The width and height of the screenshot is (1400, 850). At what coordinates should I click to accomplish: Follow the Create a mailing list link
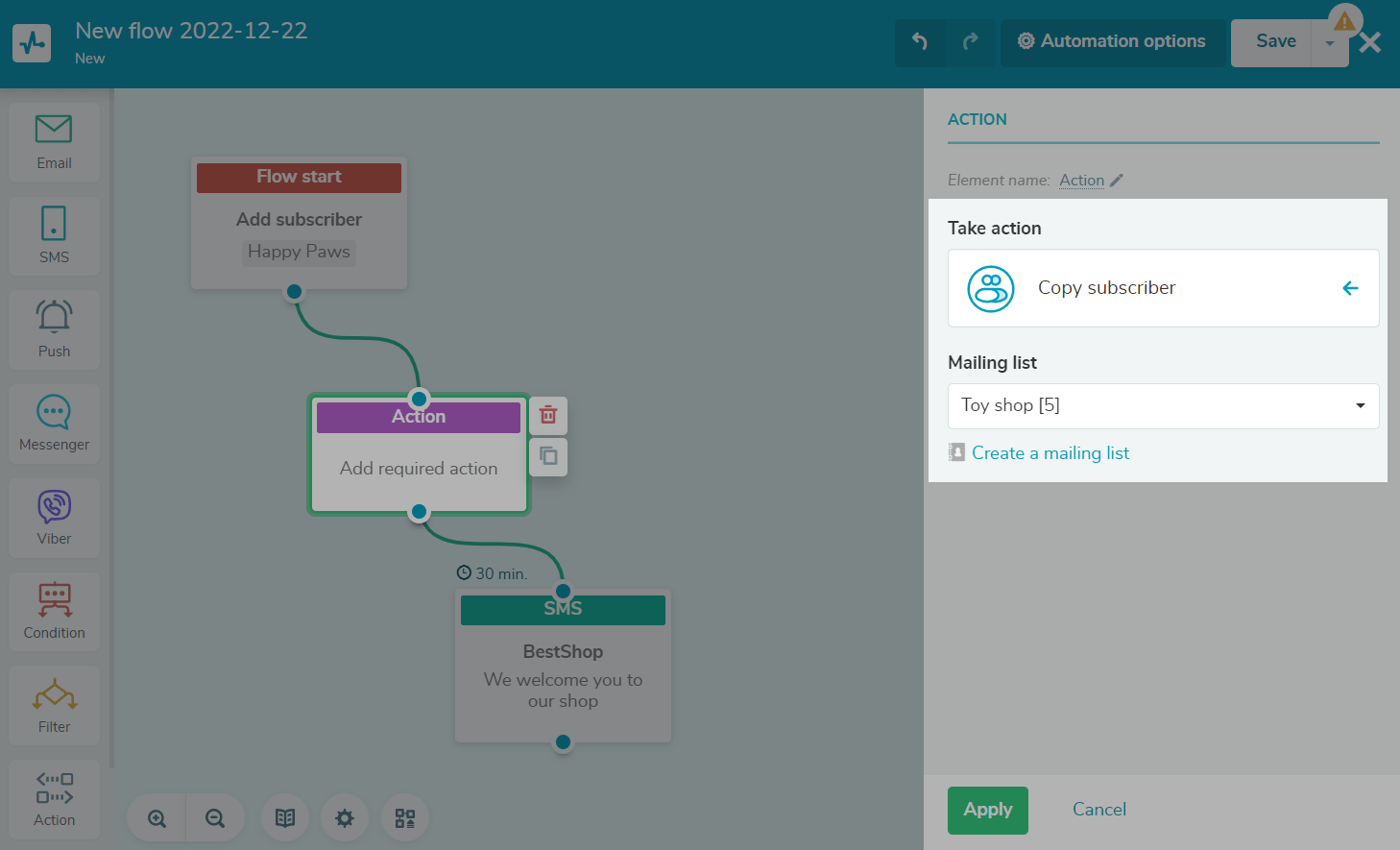(1050, 453)
